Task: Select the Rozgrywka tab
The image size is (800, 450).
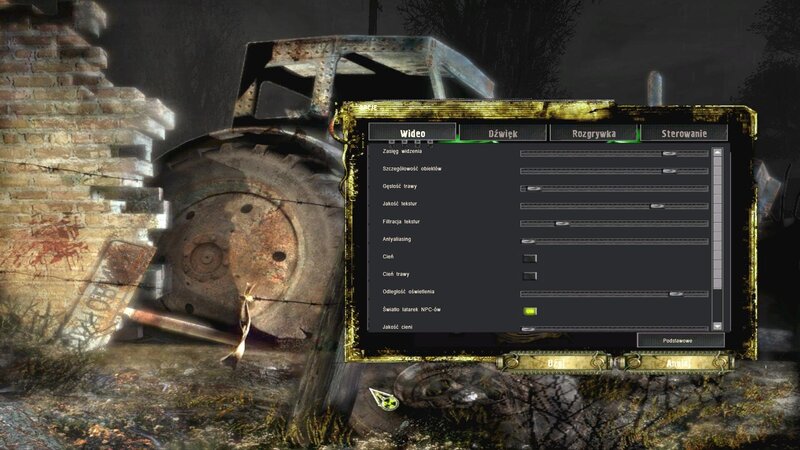Action: (591, 133)
